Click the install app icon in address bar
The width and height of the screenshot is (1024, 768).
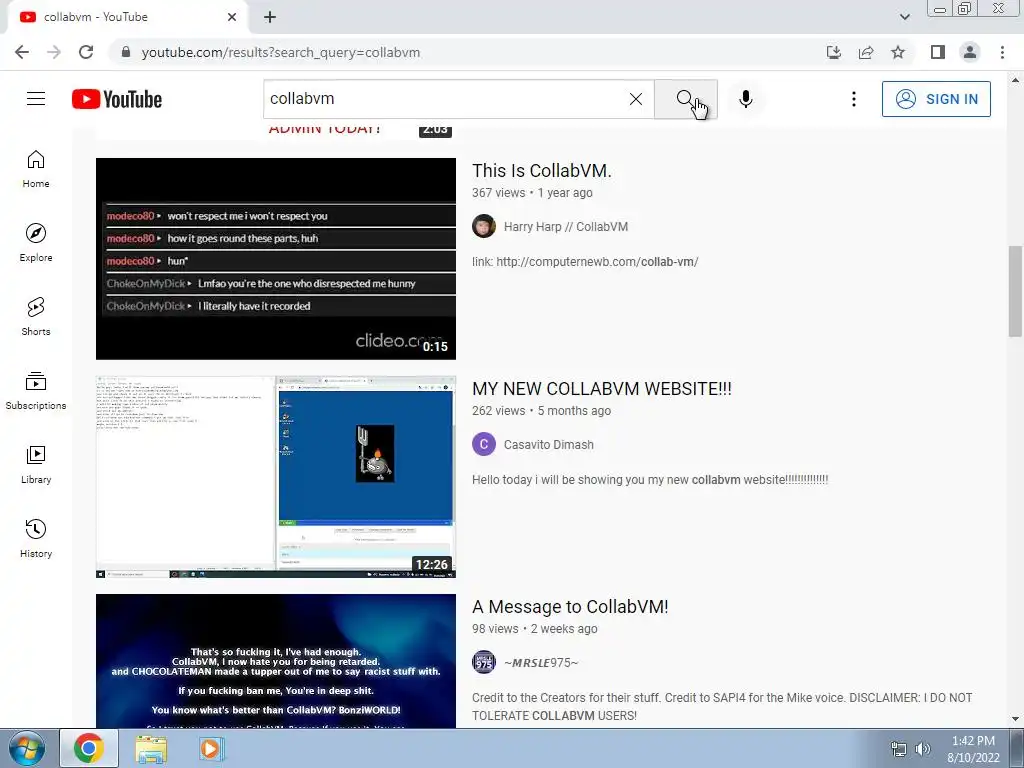tap(834, 52)
